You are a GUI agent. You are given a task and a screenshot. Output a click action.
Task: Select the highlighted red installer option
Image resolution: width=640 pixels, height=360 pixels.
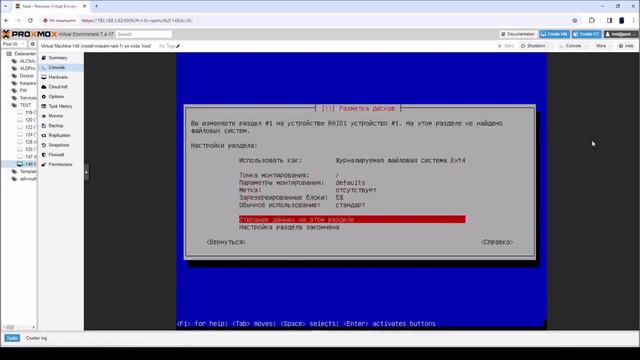point(352,220)
